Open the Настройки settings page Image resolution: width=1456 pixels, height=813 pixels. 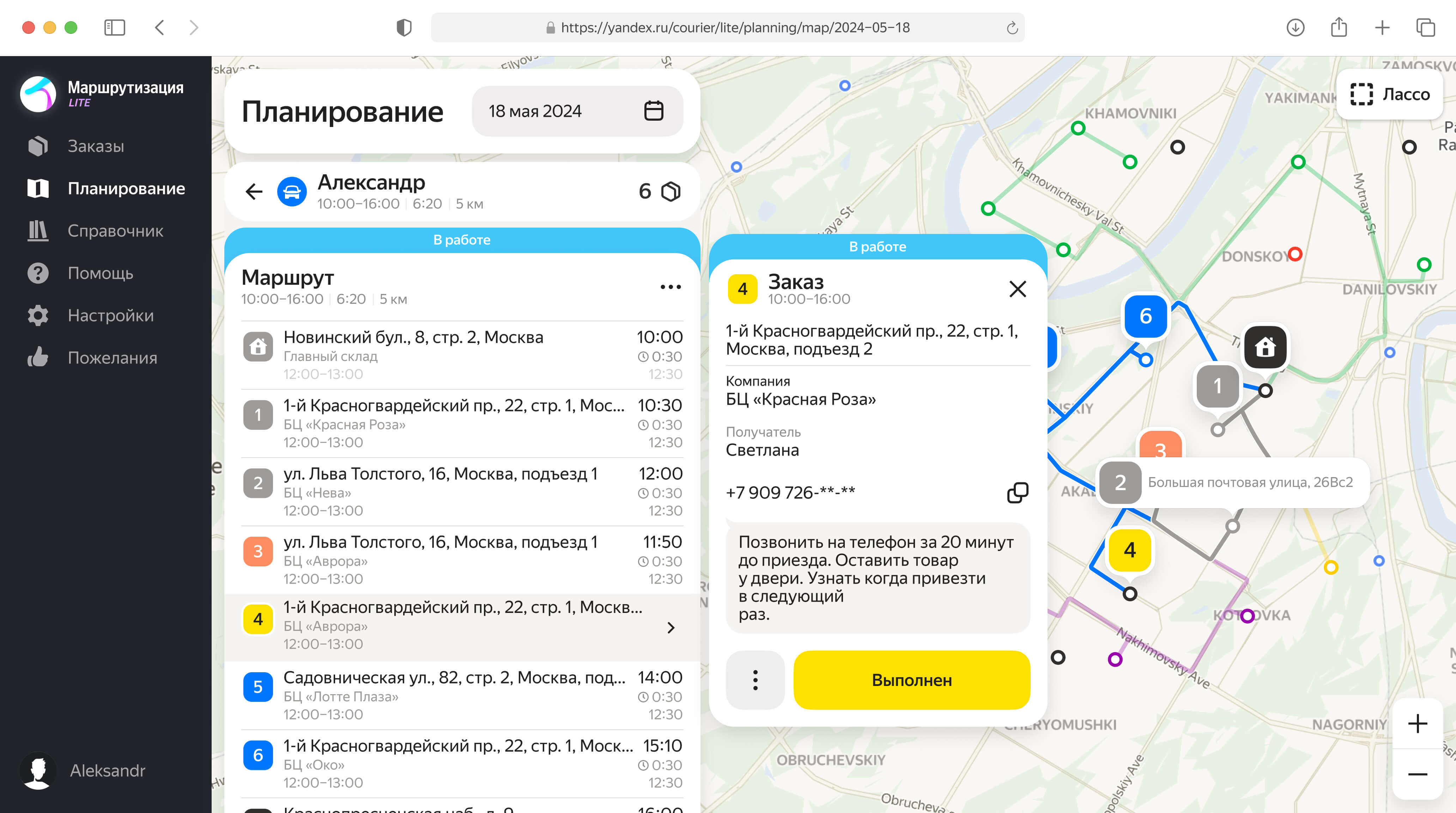[90, 315]
